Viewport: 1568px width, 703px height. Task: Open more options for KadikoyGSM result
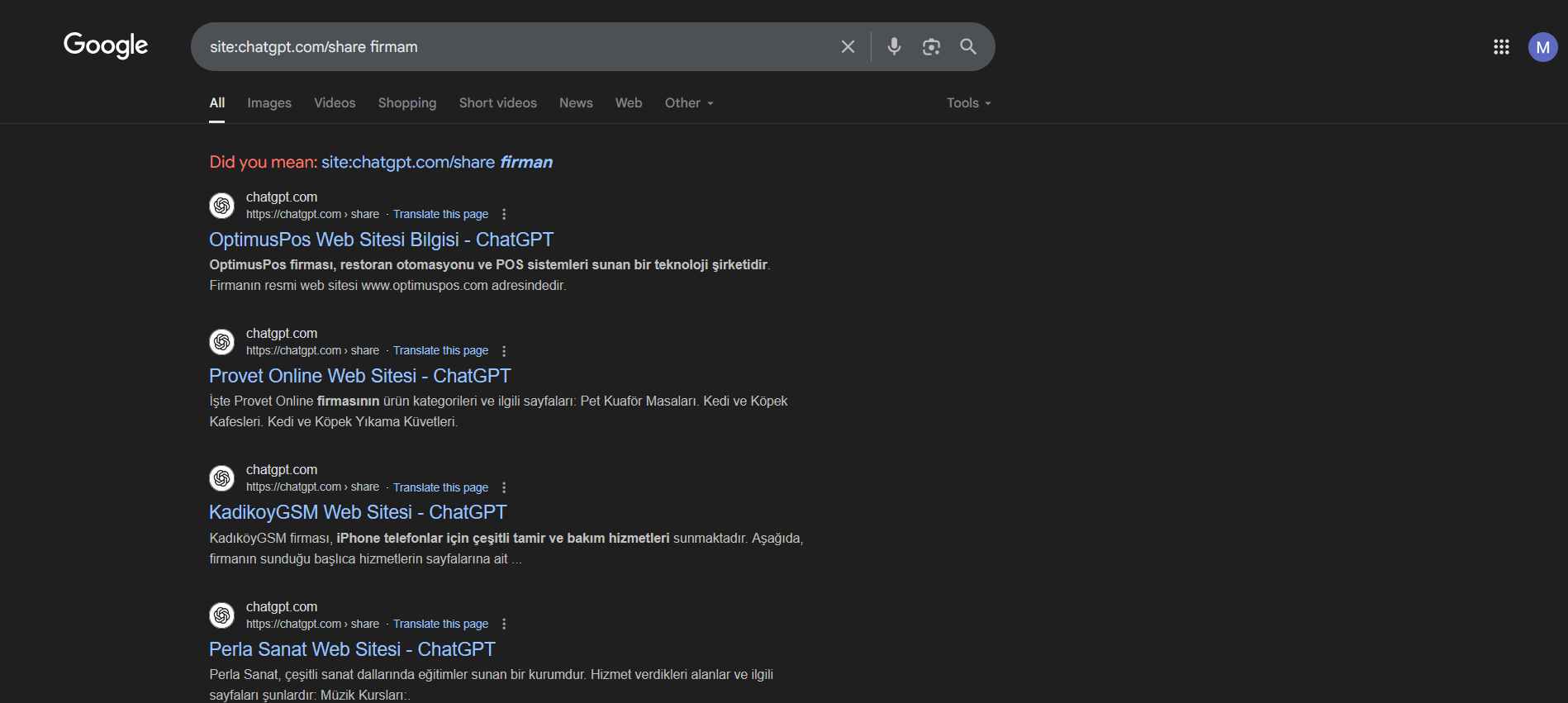(504, 487)
